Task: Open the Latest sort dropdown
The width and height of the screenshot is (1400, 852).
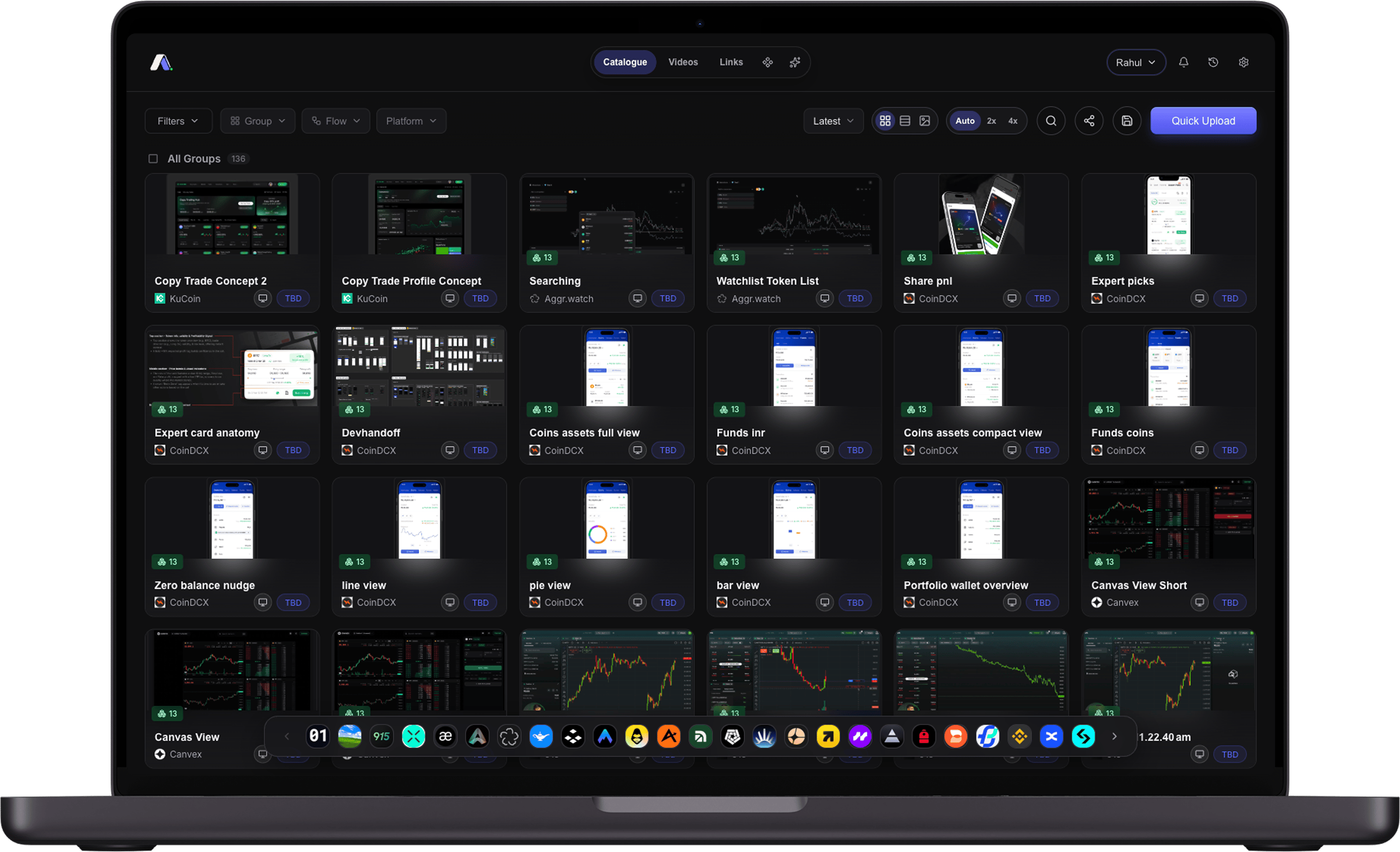Action: click(834, 120)
